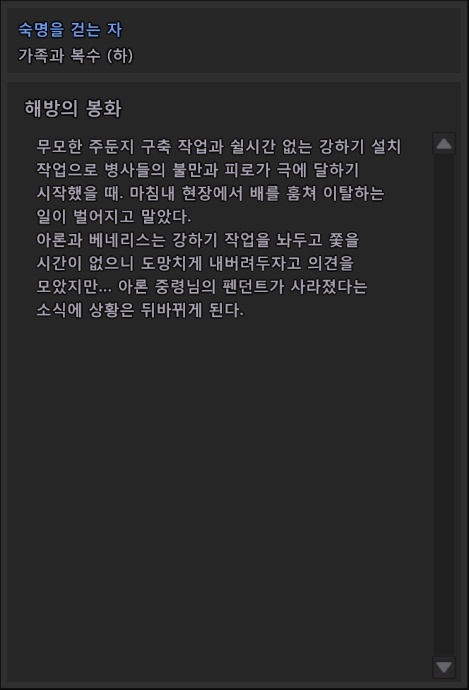Screen dimensions: 469x690
Task: Click the vertical scrollbar track in the description panel
Action: pyautogui.click(x=444, y=405)
